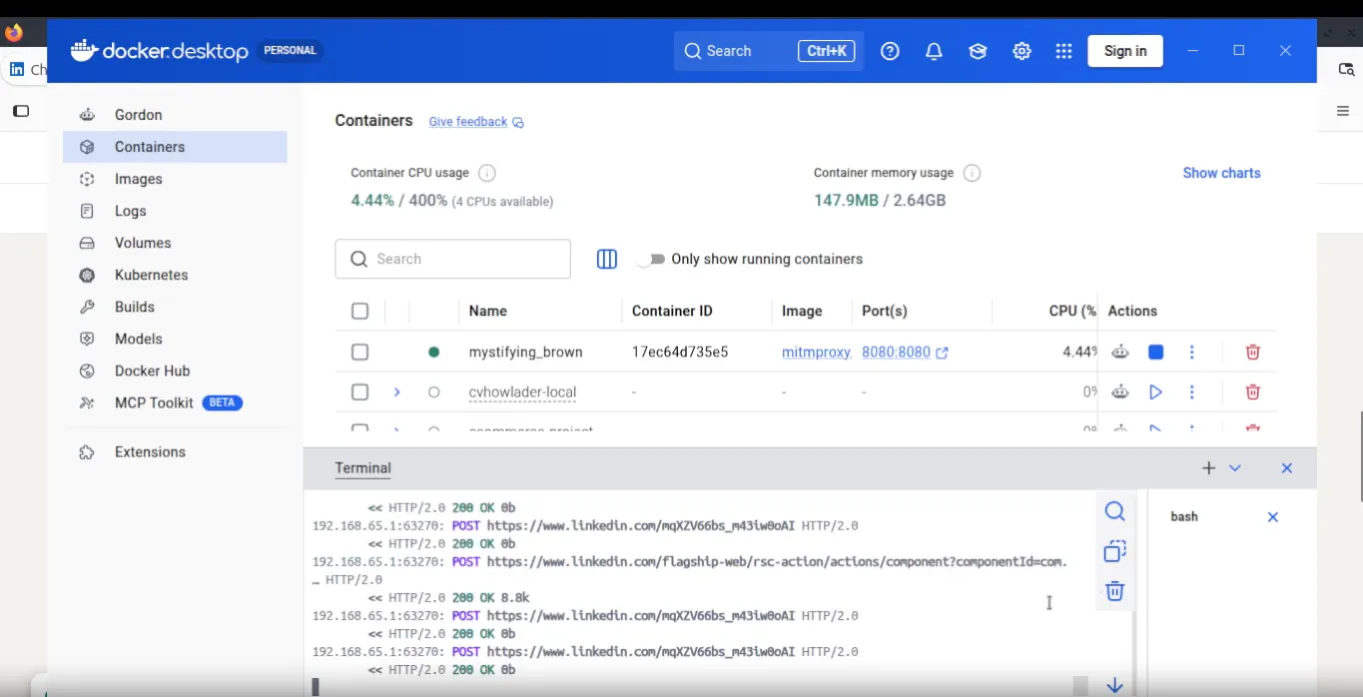
Task: Click the header Search box with Ctrl+K
Action: click(769, 51)
